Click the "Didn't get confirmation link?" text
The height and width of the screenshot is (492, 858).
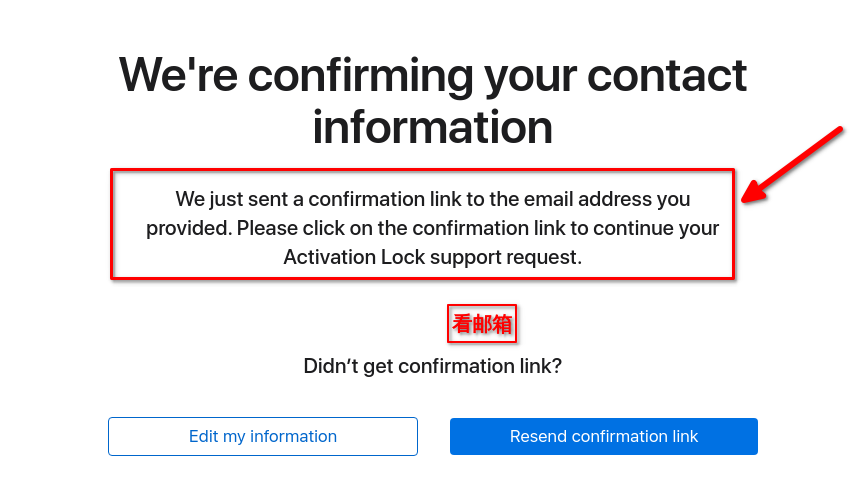432,366
